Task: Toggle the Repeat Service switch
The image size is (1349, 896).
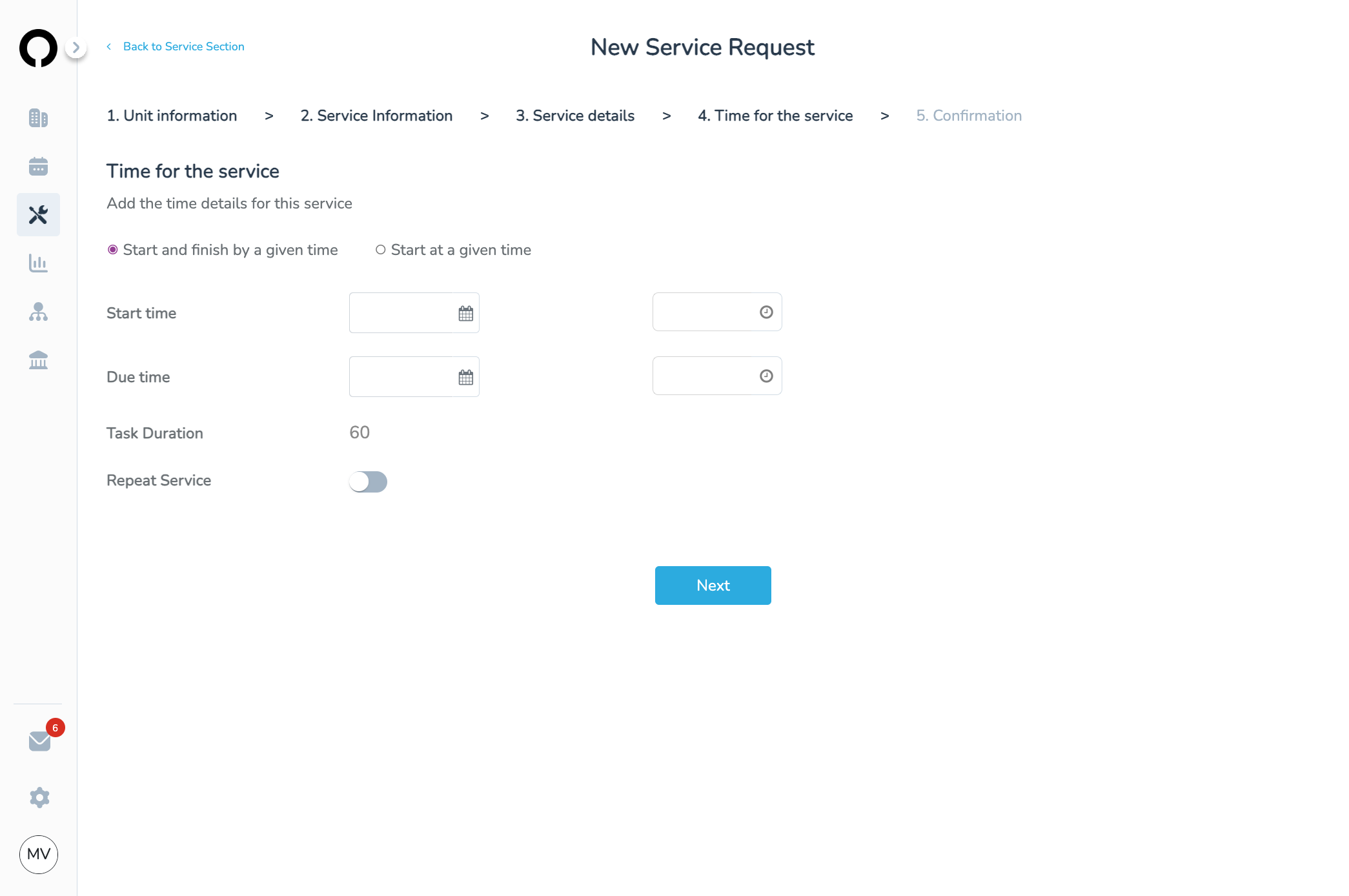Action: tap(368, 482)
